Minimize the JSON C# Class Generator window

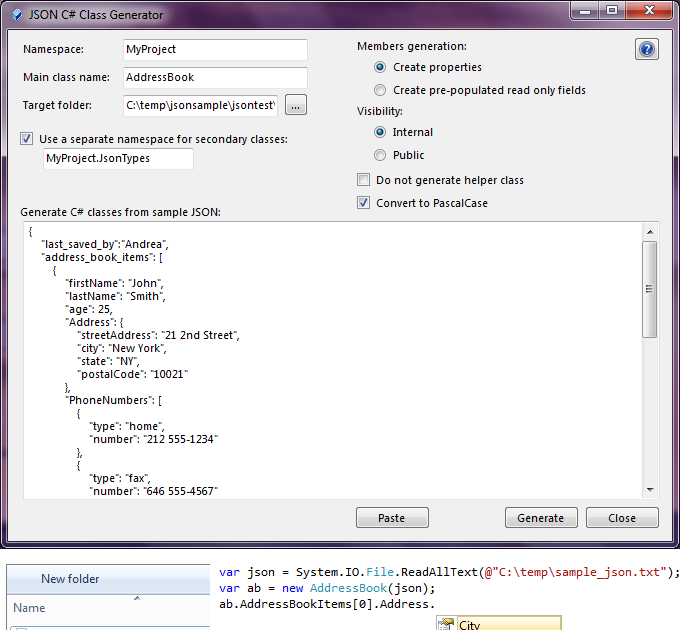[585, 10]
